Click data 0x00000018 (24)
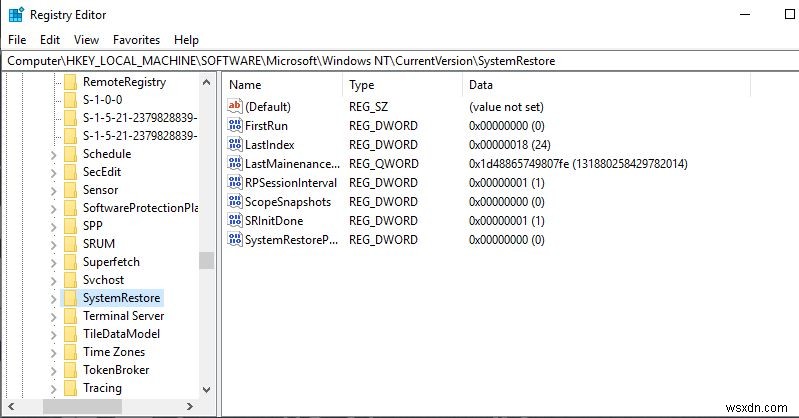The image size is (799, 418). (510, 145)
